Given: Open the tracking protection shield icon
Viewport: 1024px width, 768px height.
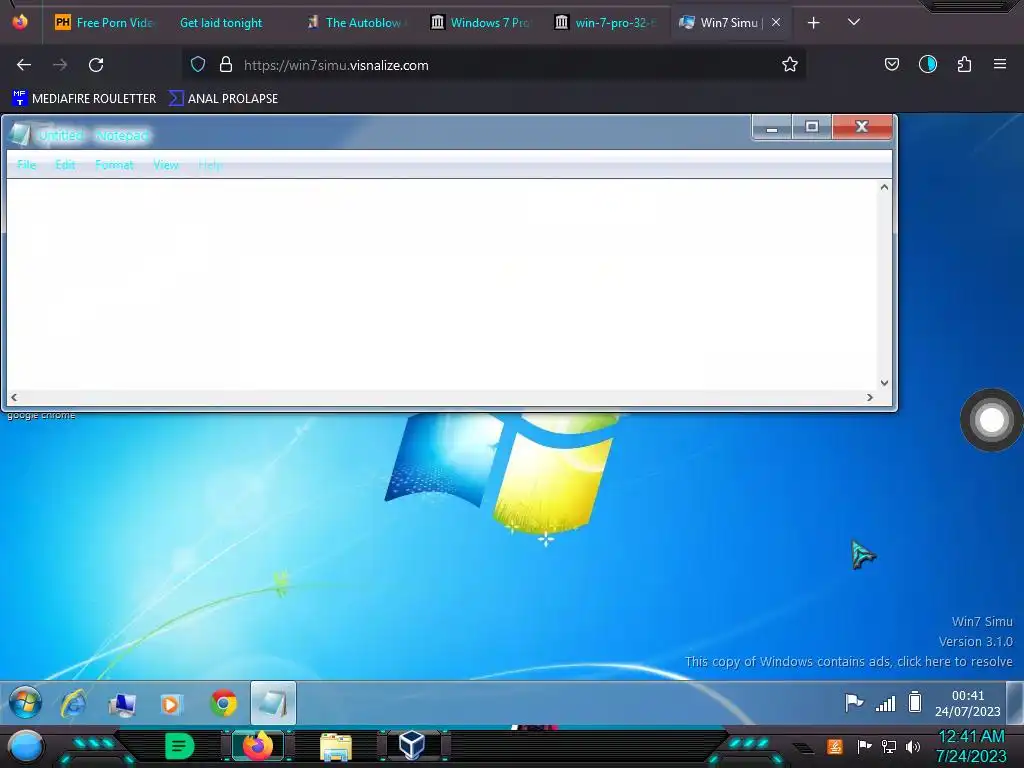Looking at the screenshot, I should click(x=198, y=65).
